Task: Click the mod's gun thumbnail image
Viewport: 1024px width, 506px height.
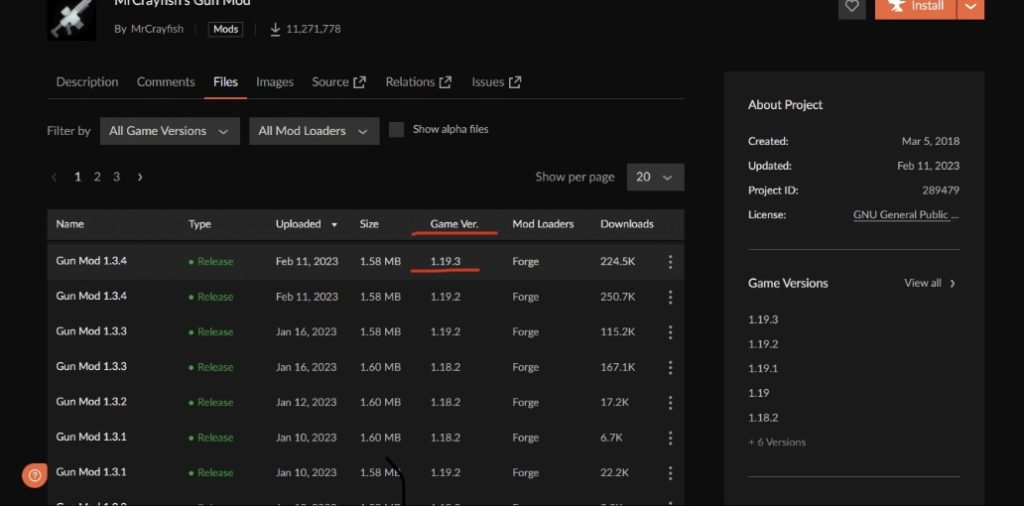Action: [x=71, y=18]
